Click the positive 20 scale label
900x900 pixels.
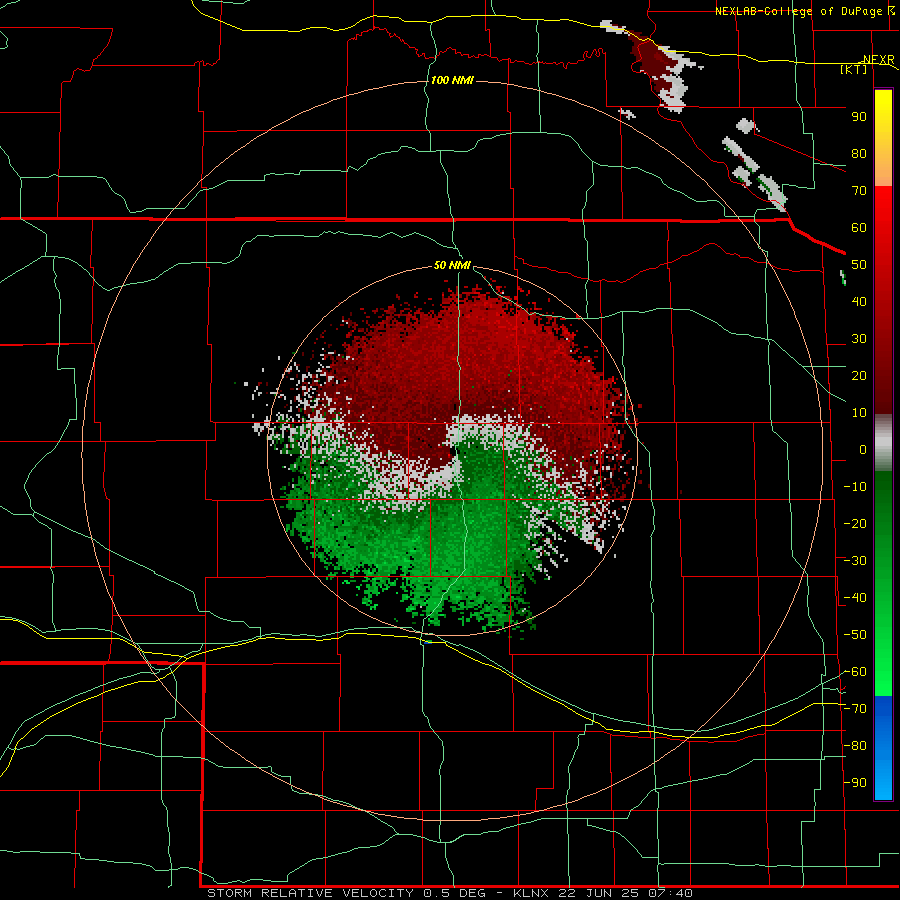(x=859, y=376)
